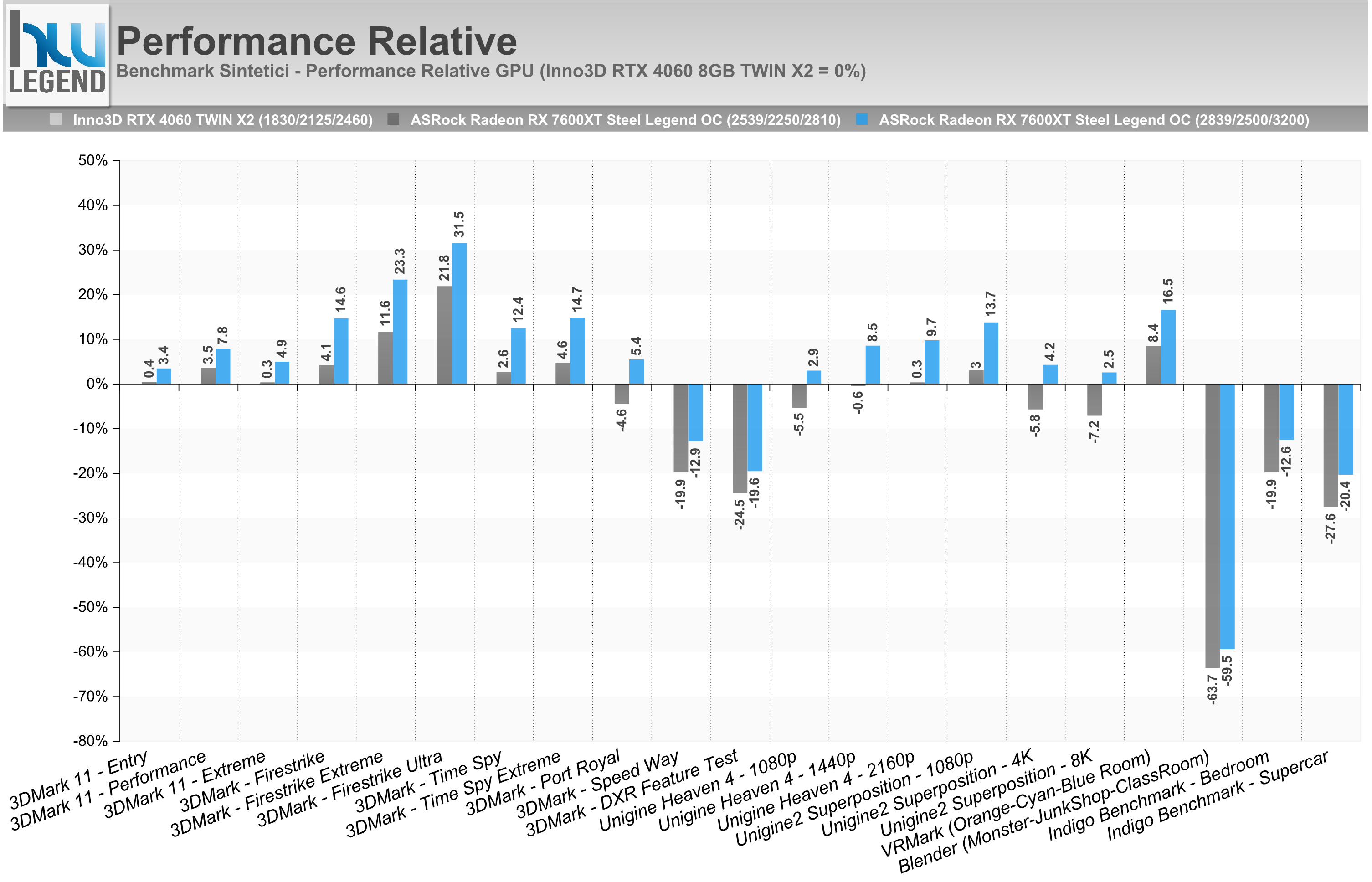Click the 3DMark 11 - Entry axis label
The image size is (1372, 882).
(x=78, y=780)
